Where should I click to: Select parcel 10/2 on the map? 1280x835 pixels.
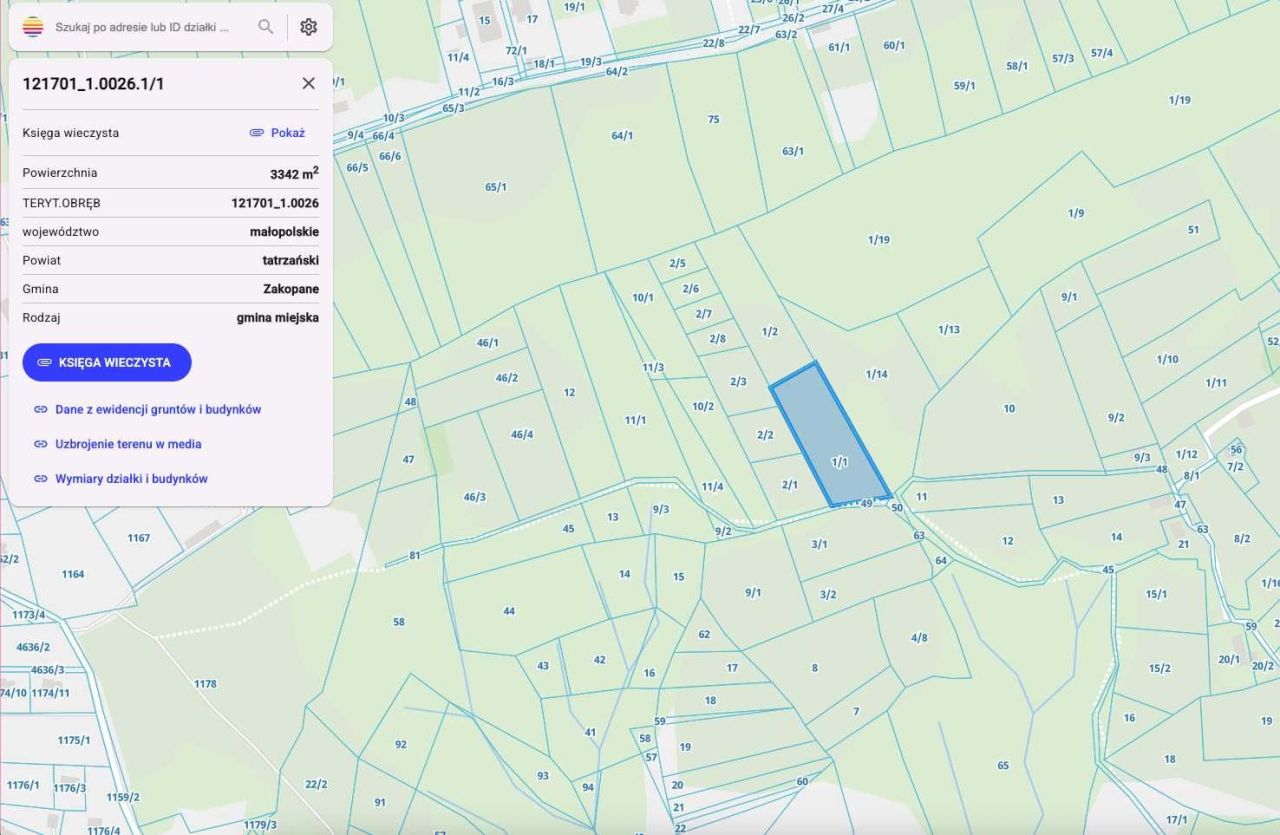704,406
